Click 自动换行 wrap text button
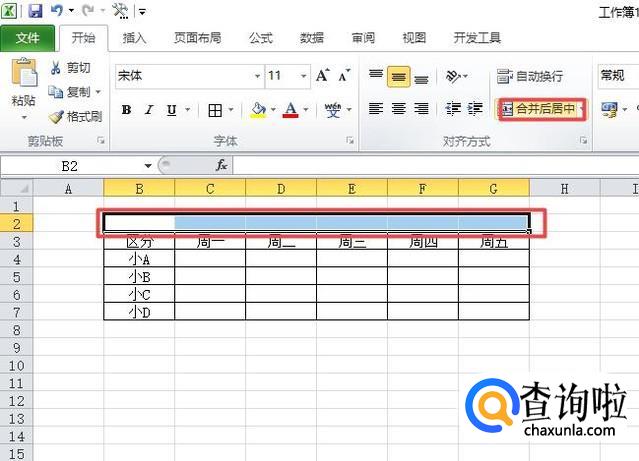This screenshot has width=639, height=461. 530,76
